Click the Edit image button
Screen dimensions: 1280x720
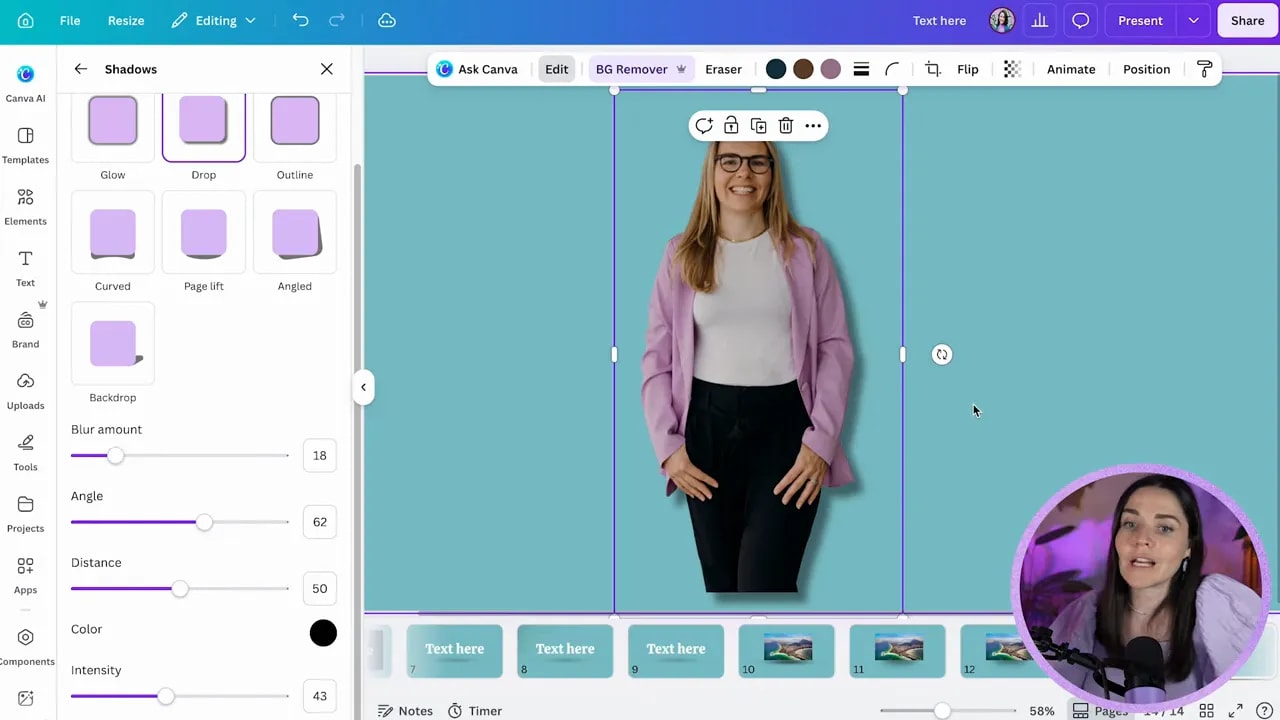click(x=556, y=69)
